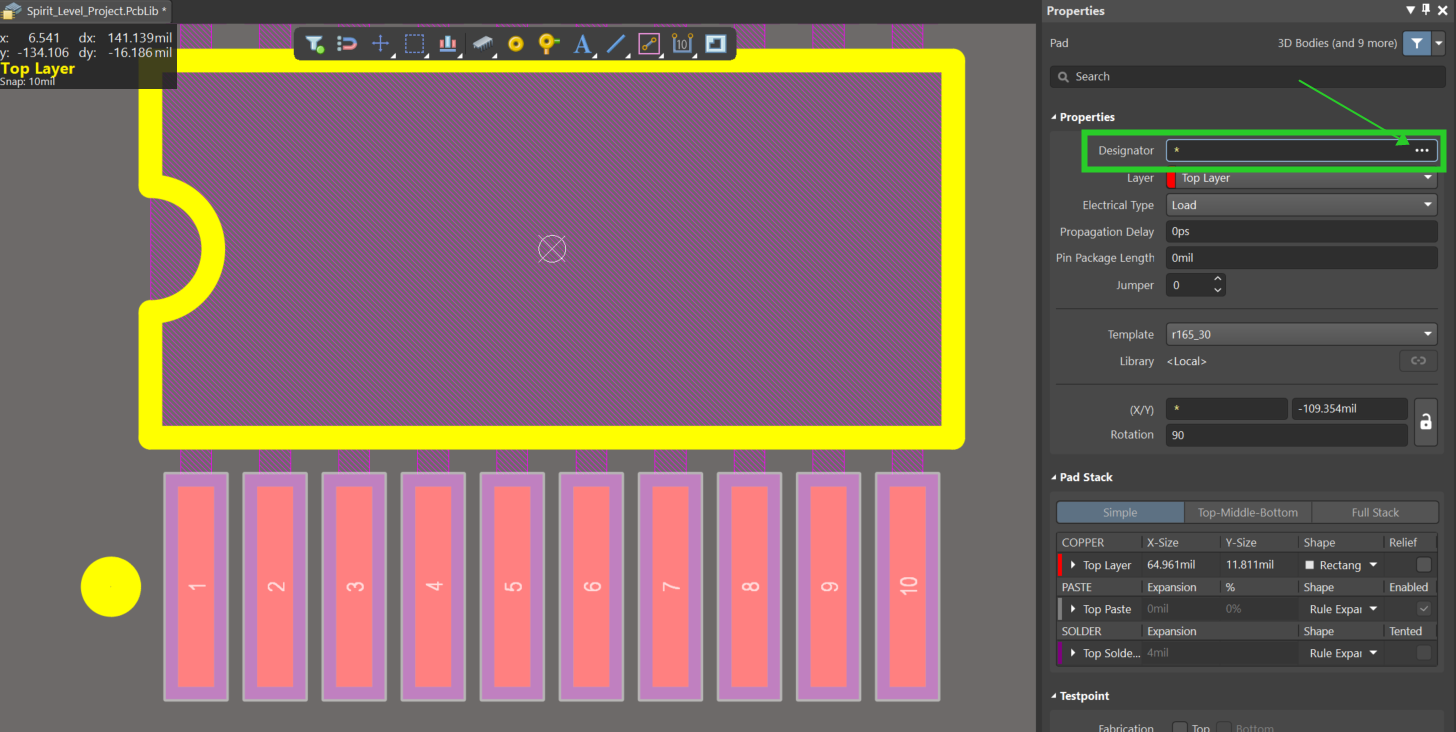Expand the Top Paste row

tap(1074, 609)
